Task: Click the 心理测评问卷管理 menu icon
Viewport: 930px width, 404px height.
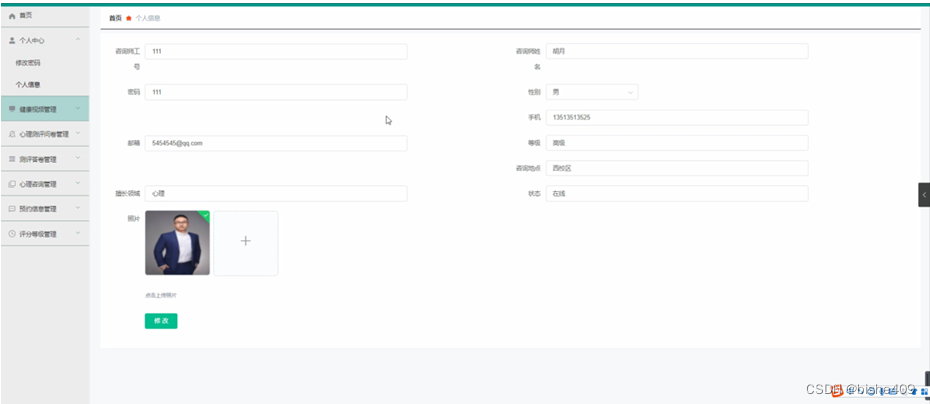Action: (12, 134)
